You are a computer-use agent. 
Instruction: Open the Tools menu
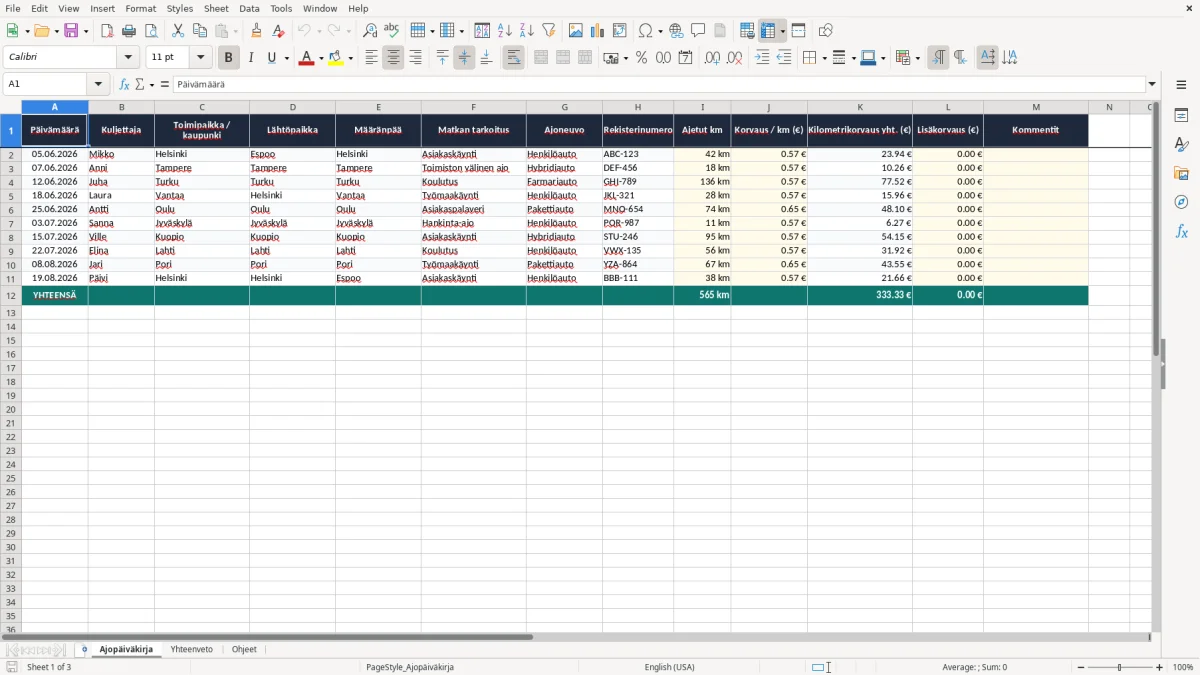click(x=281, y=8)
